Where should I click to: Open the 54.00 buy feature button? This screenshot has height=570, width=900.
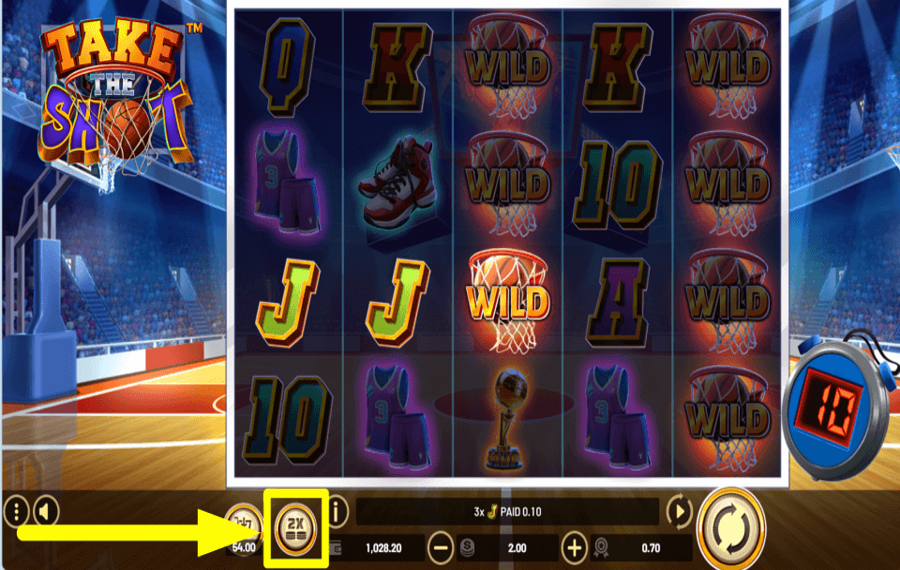click(243, 530)
